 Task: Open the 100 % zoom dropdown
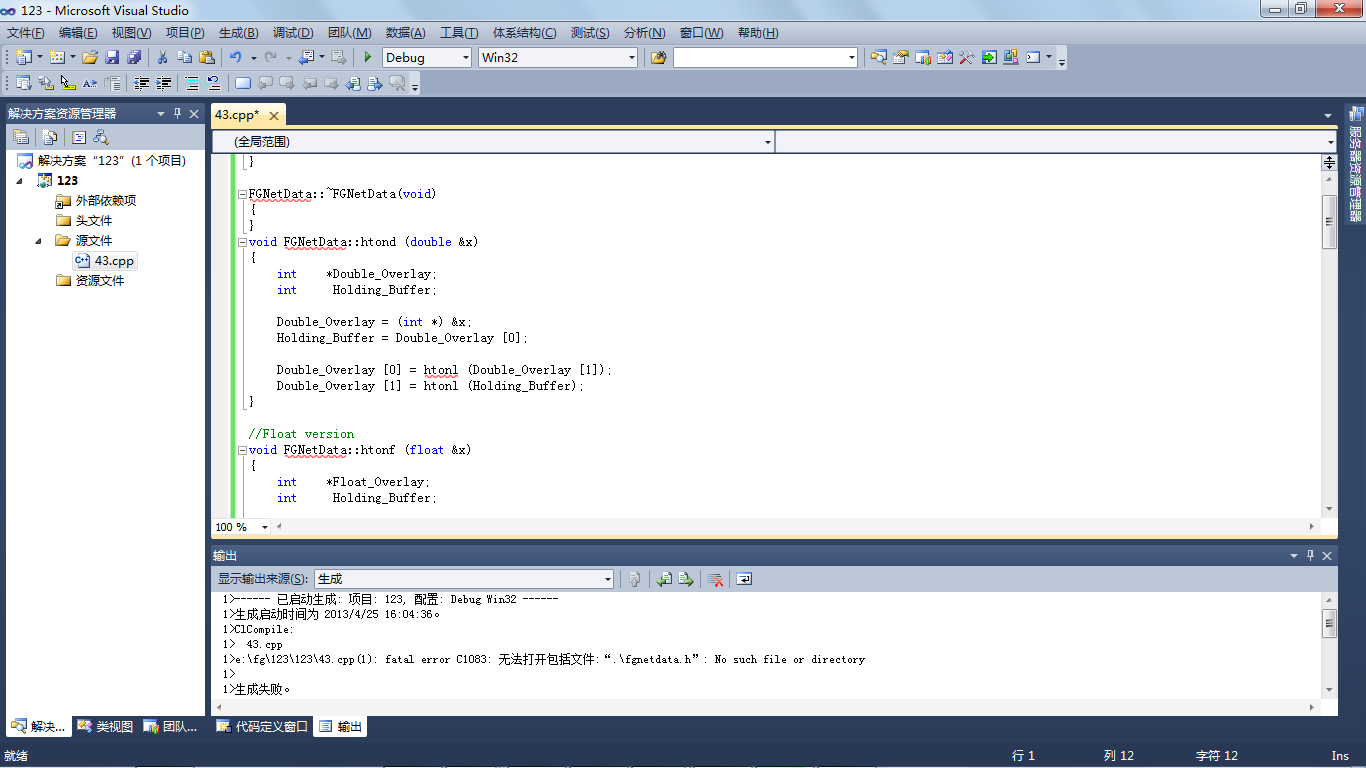[x=265, y=527]
